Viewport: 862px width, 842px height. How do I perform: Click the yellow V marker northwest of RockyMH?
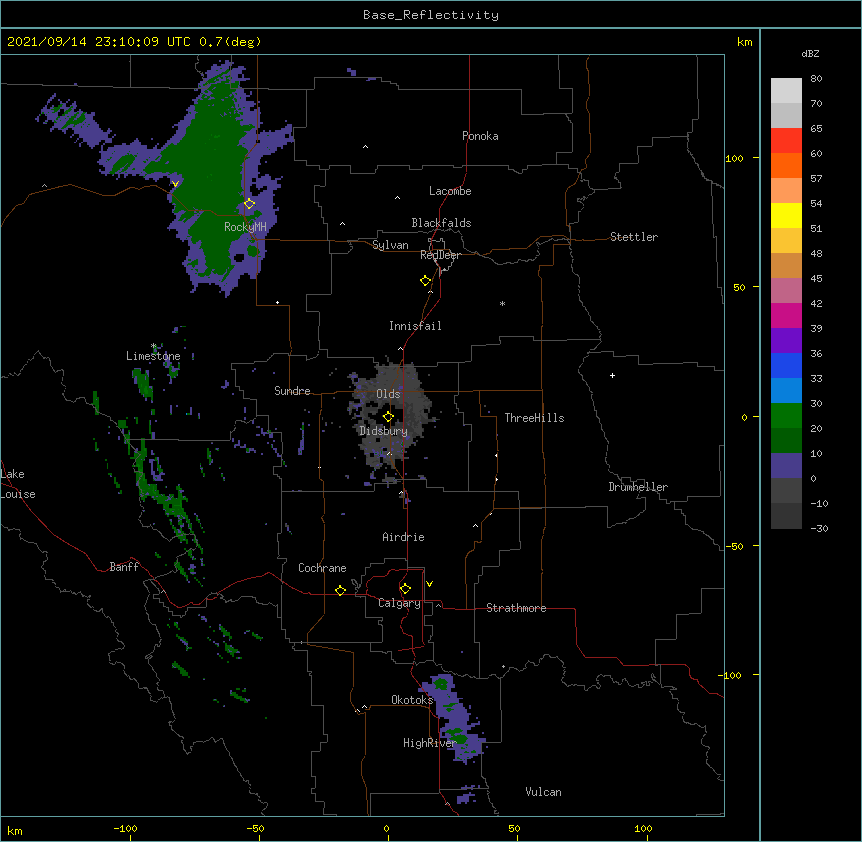[175, 184]
